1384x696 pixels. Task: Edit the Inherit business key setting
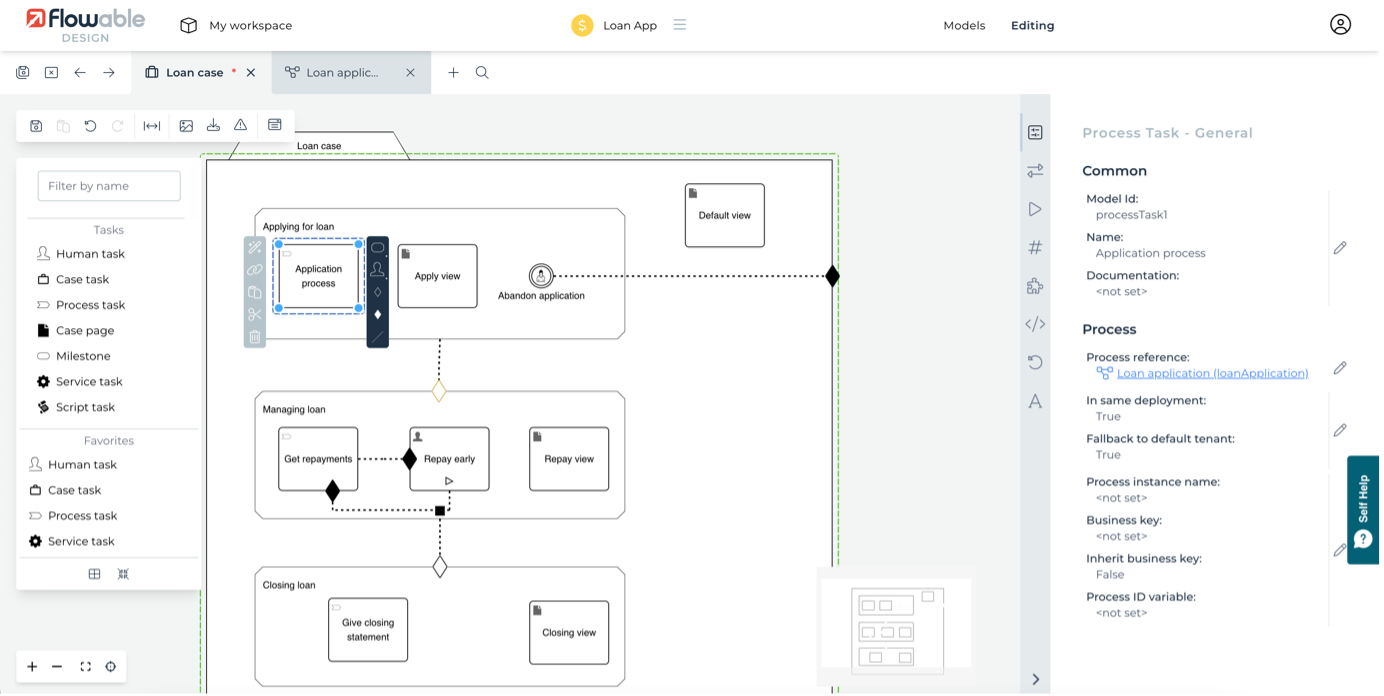pos(1339,550)
